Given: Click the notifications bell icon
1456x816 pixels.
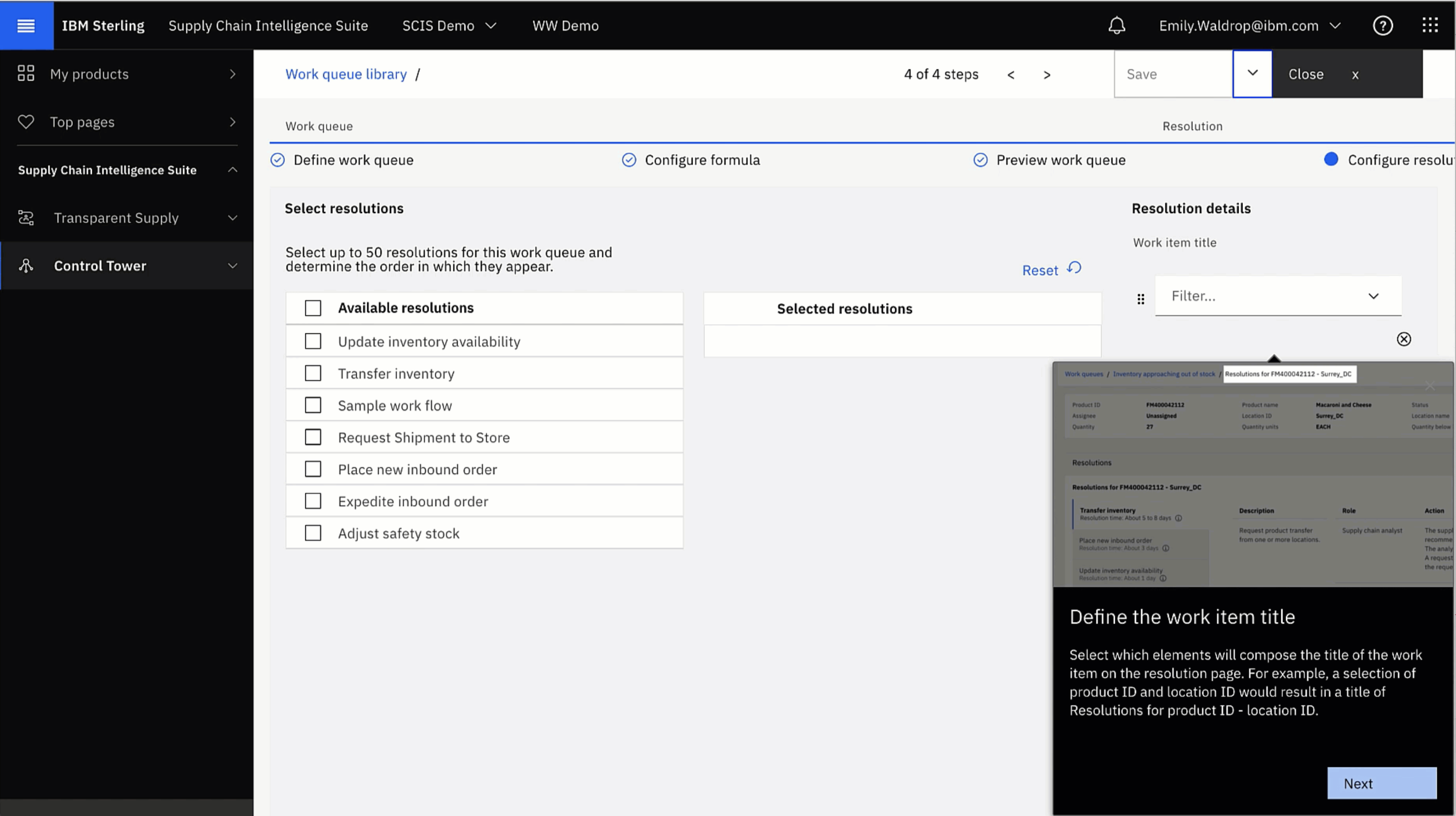Looking at the screenshot, I should [x=1116, y=25].
